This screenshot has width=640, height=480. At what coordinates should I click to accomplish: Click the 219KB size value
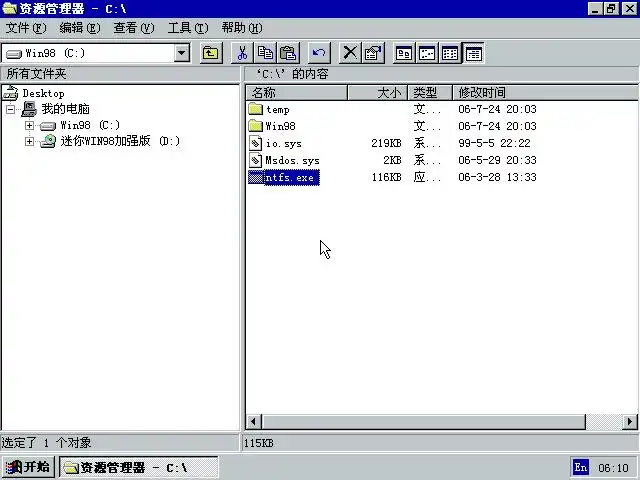point(386,143)
